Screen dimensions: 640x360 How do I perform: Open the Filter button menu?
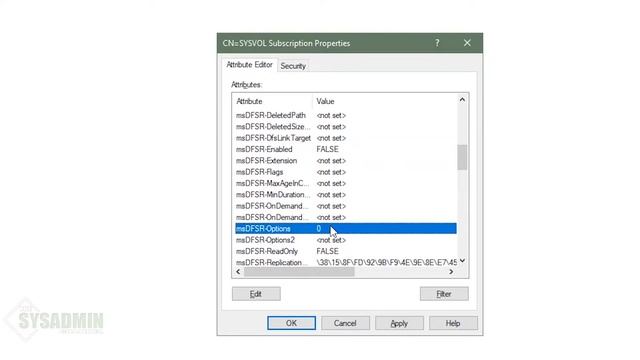(444, 294)
